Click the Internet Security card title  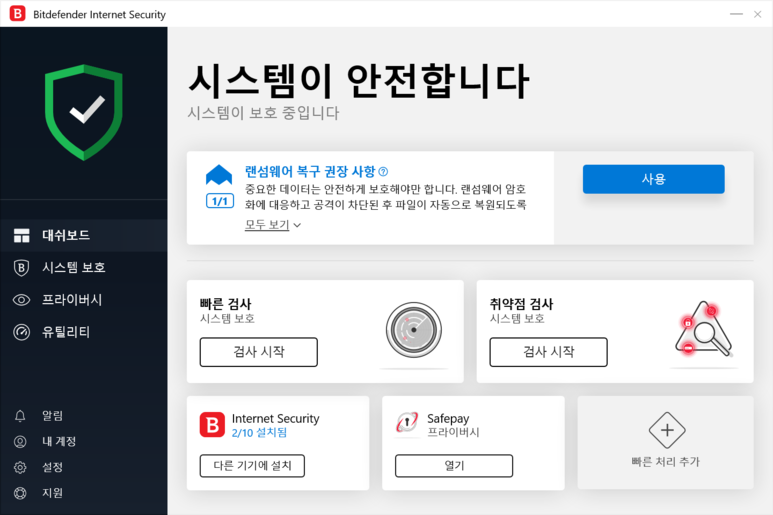(x=276, y=418)
